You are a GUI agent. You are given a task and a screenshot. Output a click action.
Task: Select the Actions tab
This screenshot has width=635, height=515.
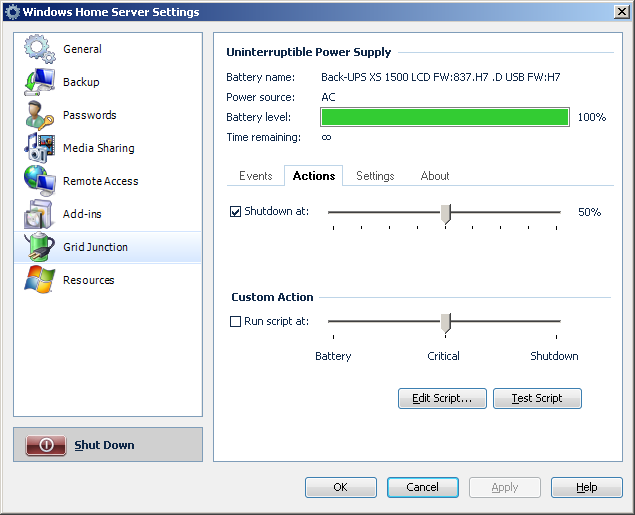314,176
